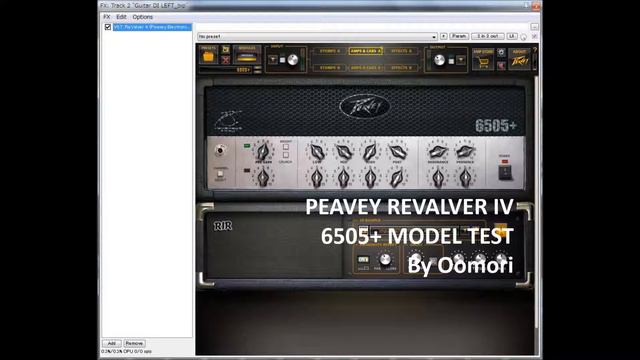Click the Input level knob
Image resolution: width=640 pixels, height=360 pixels.
pyautogui.click(x=293, y=60)
